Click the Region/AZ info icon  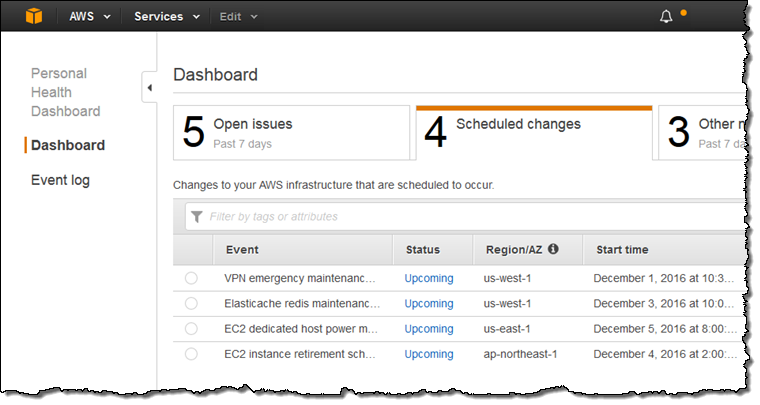553,249
